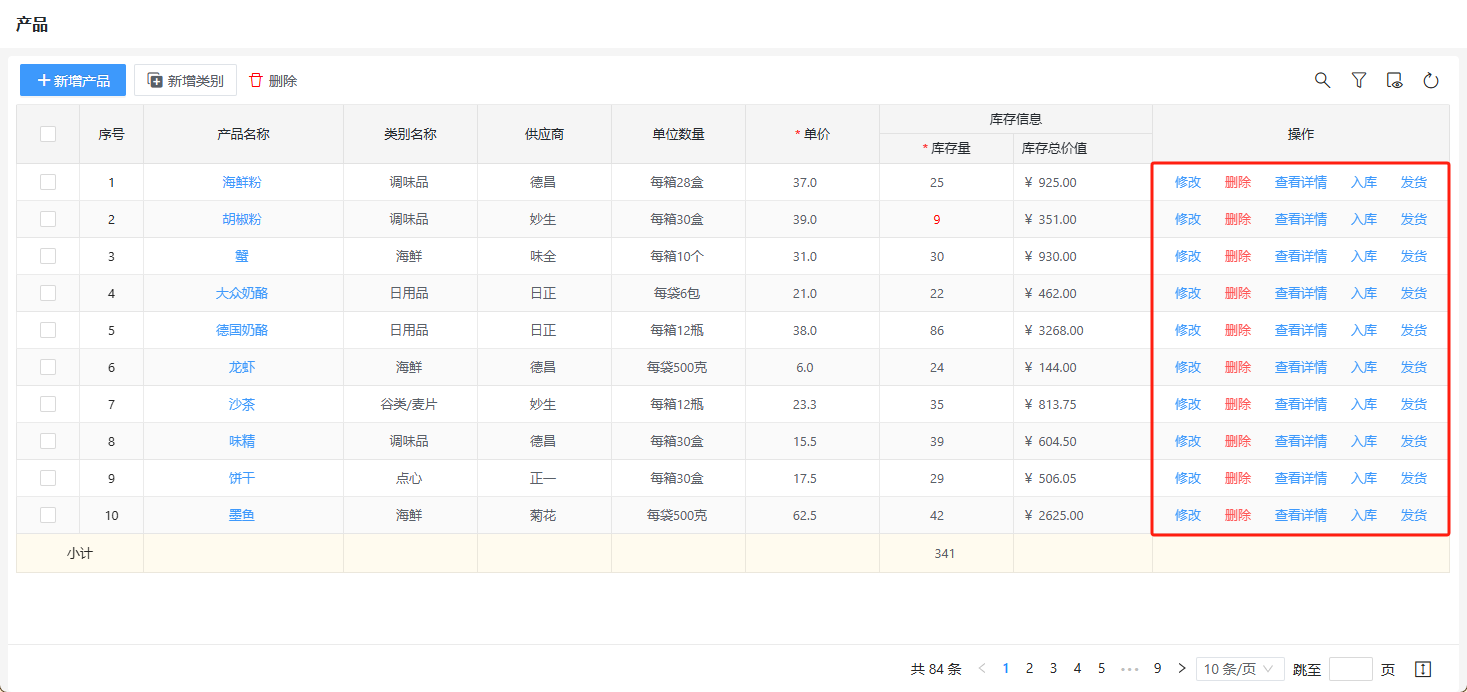Screen dimensions: 1467x692
Task: Open the filter funnel icon
Action: pyautogui.click(x=1359, y=80)
